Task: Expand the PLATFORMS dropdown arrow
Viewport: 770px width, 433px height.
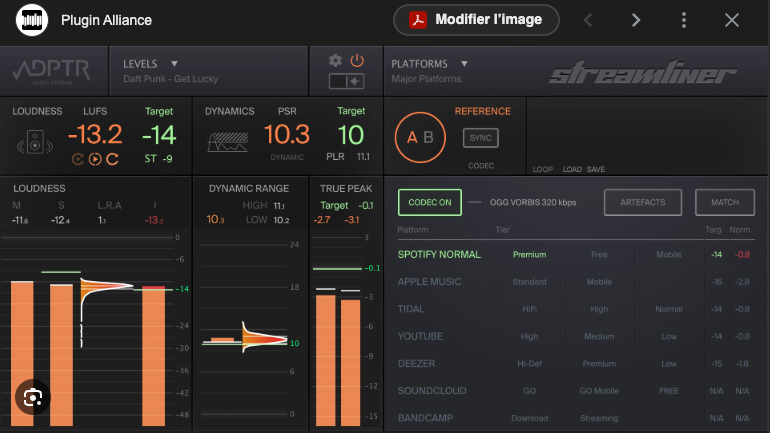Action: tap(464, 64)
